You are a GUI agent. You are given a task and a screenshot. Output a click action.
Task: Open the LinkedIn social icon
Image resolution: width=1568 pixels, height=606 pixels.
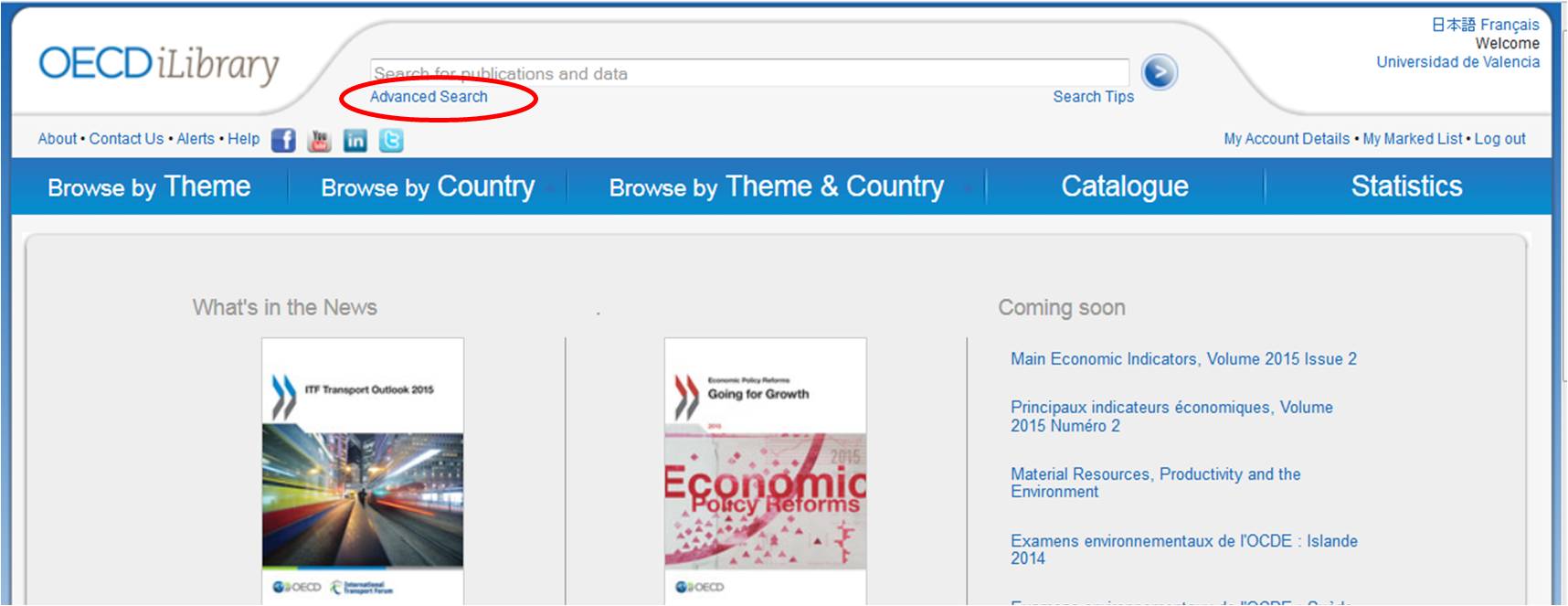click(355, 140)
